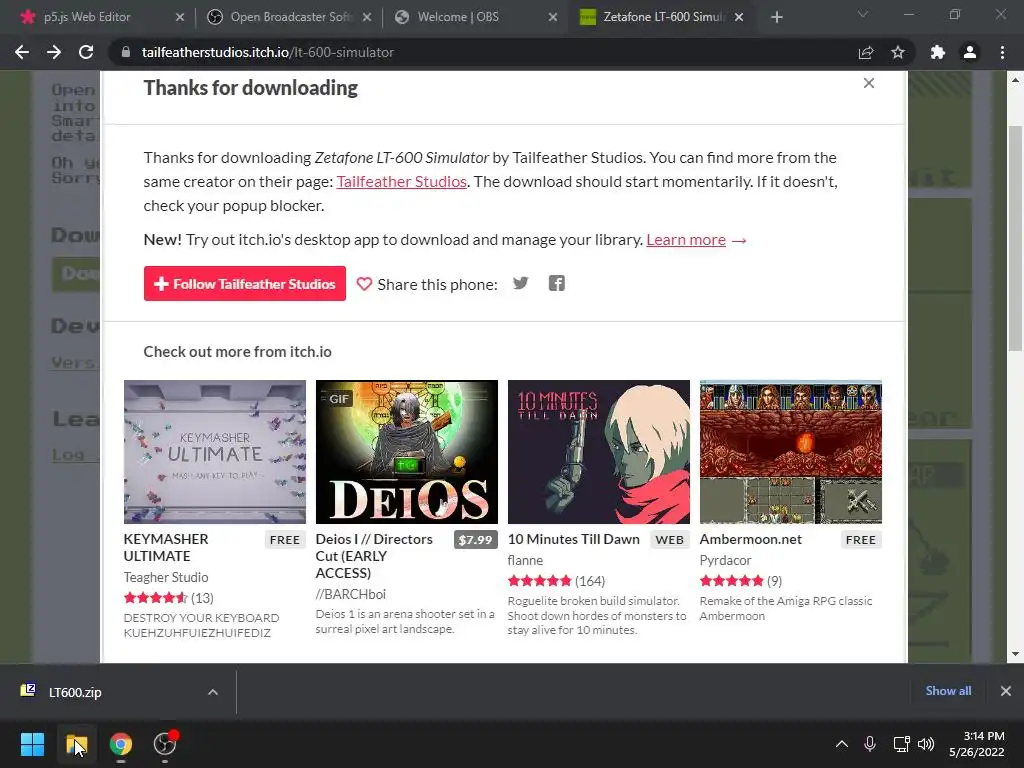Open Teagher Studio author page
Viewport: 1024px width, 768px height.
pyautogui.click(x=166, y=577)
